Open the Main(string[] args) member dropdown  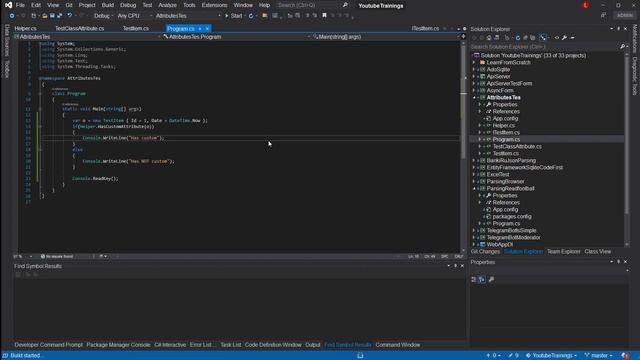[386, 37]
